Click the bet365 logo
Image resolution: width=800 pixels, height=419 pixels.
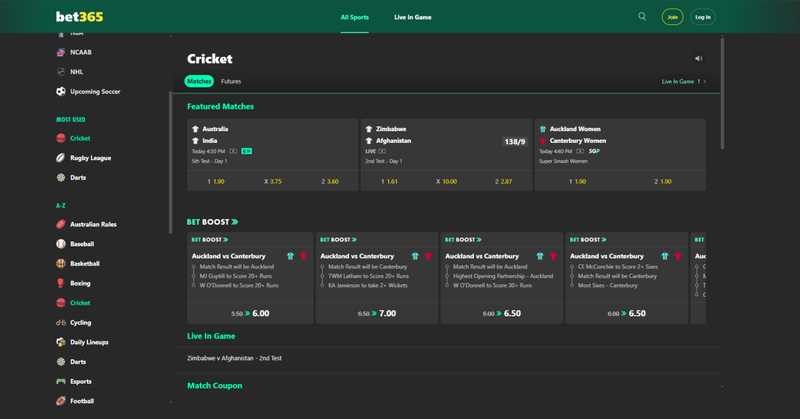point(80,17)
